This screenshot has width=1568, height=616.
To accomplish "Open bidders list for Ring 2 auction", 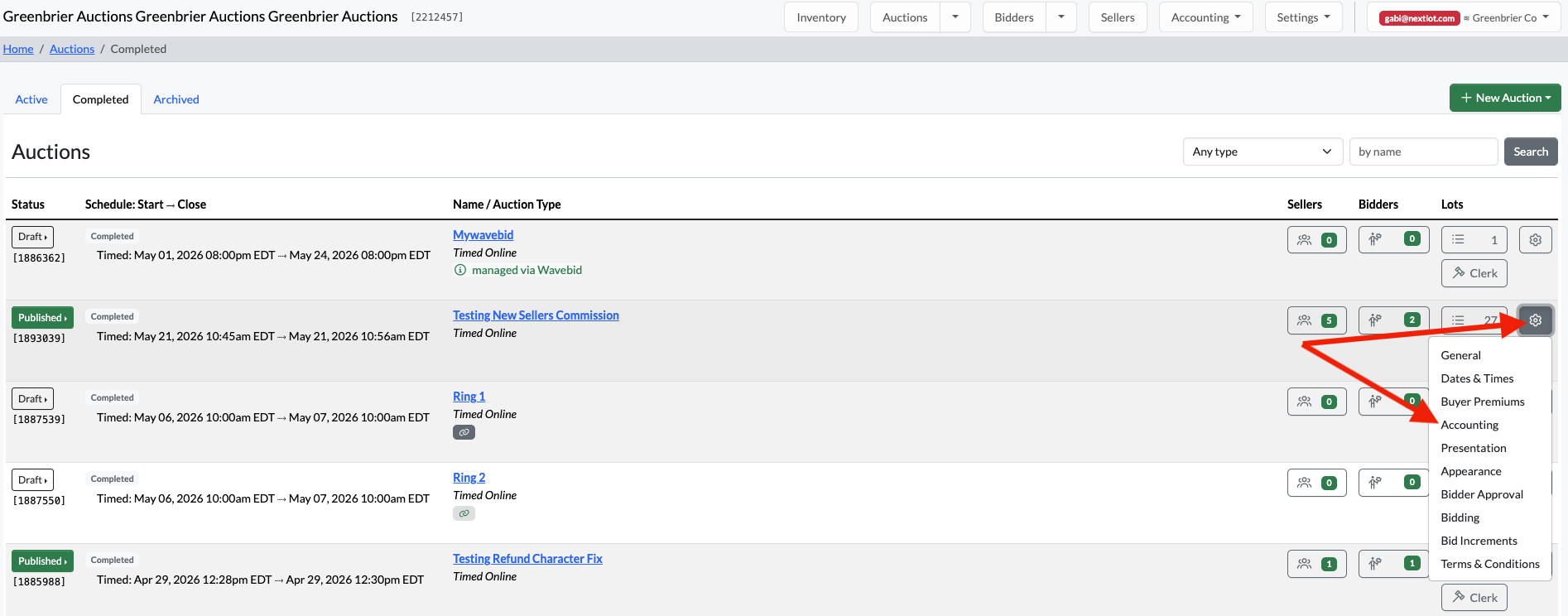I will (x=1393, y=482).
